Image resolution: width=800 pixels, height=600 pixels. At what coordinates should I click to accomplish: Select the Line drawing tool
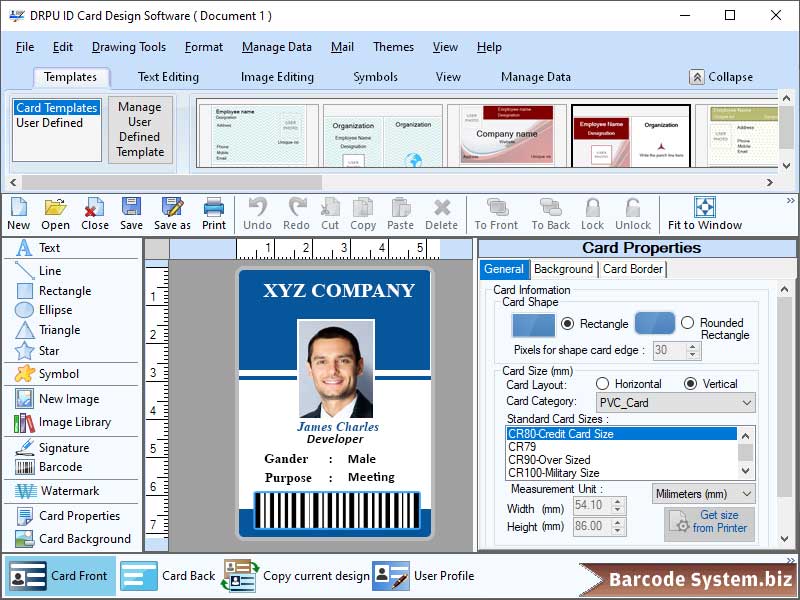pos(45,270)
